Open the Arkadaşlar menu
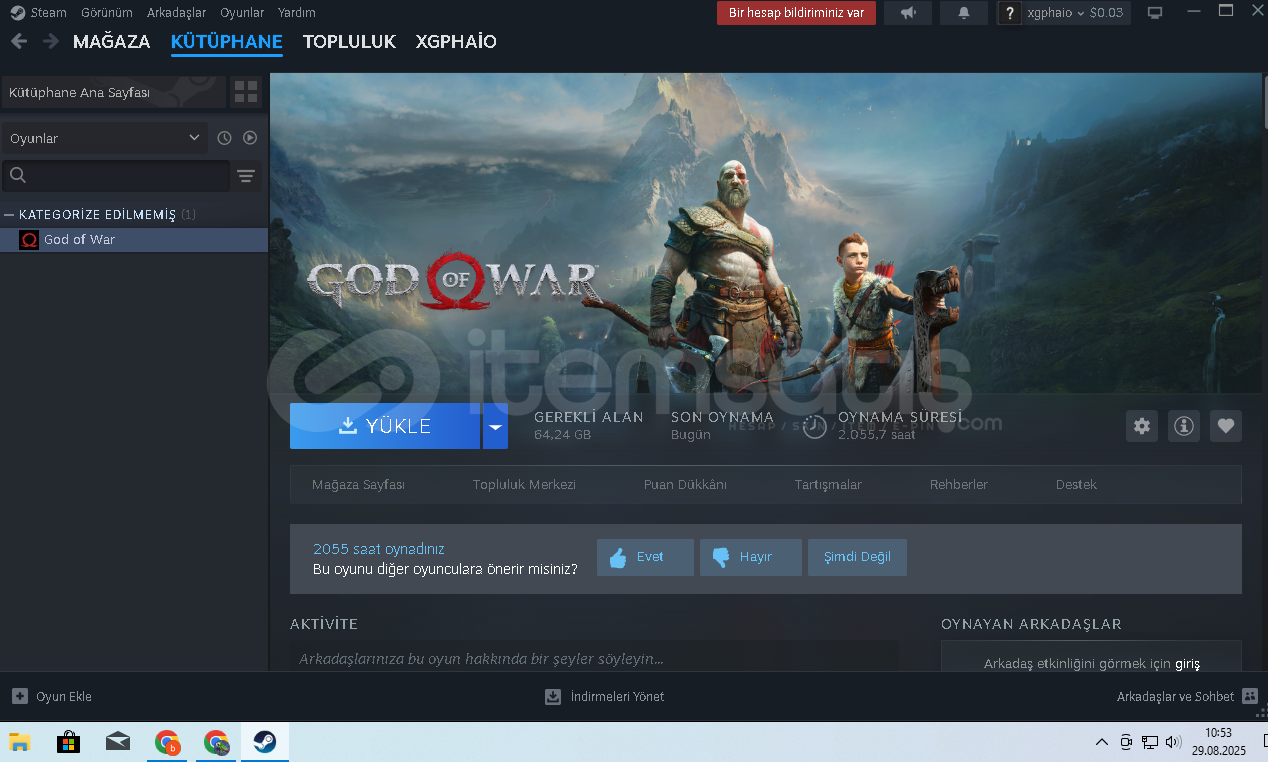The image size is (1268, 762). (176, 13)
